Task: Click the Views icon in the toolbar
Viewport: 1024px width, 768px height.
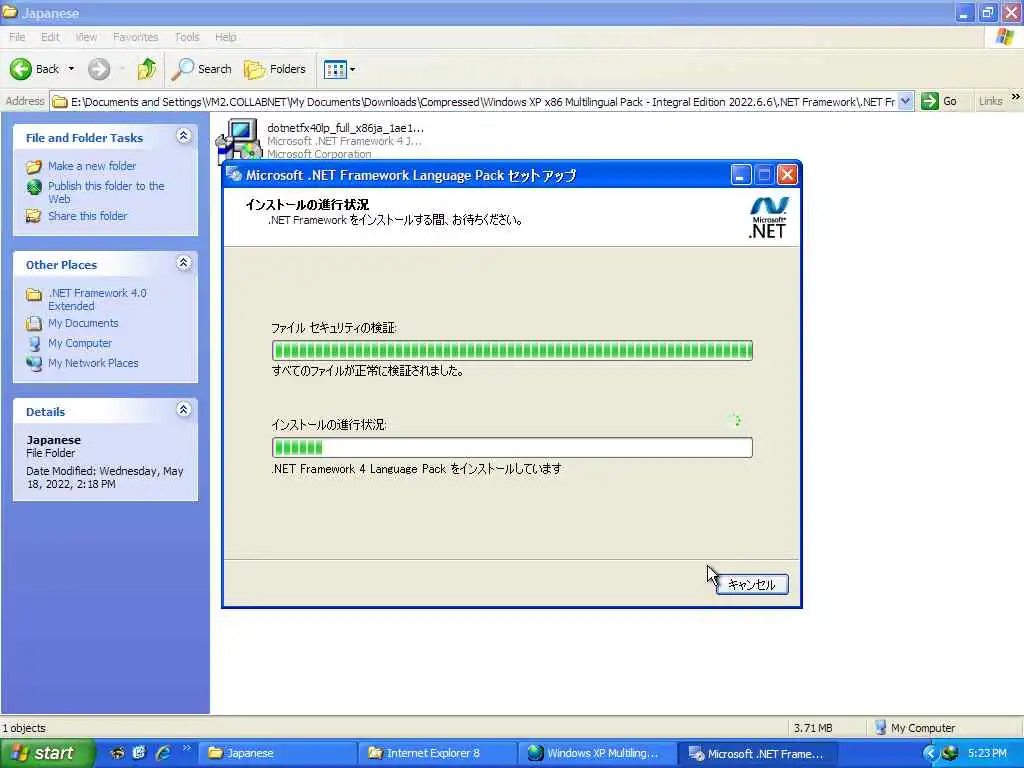Action: click(x=336, y=69)
